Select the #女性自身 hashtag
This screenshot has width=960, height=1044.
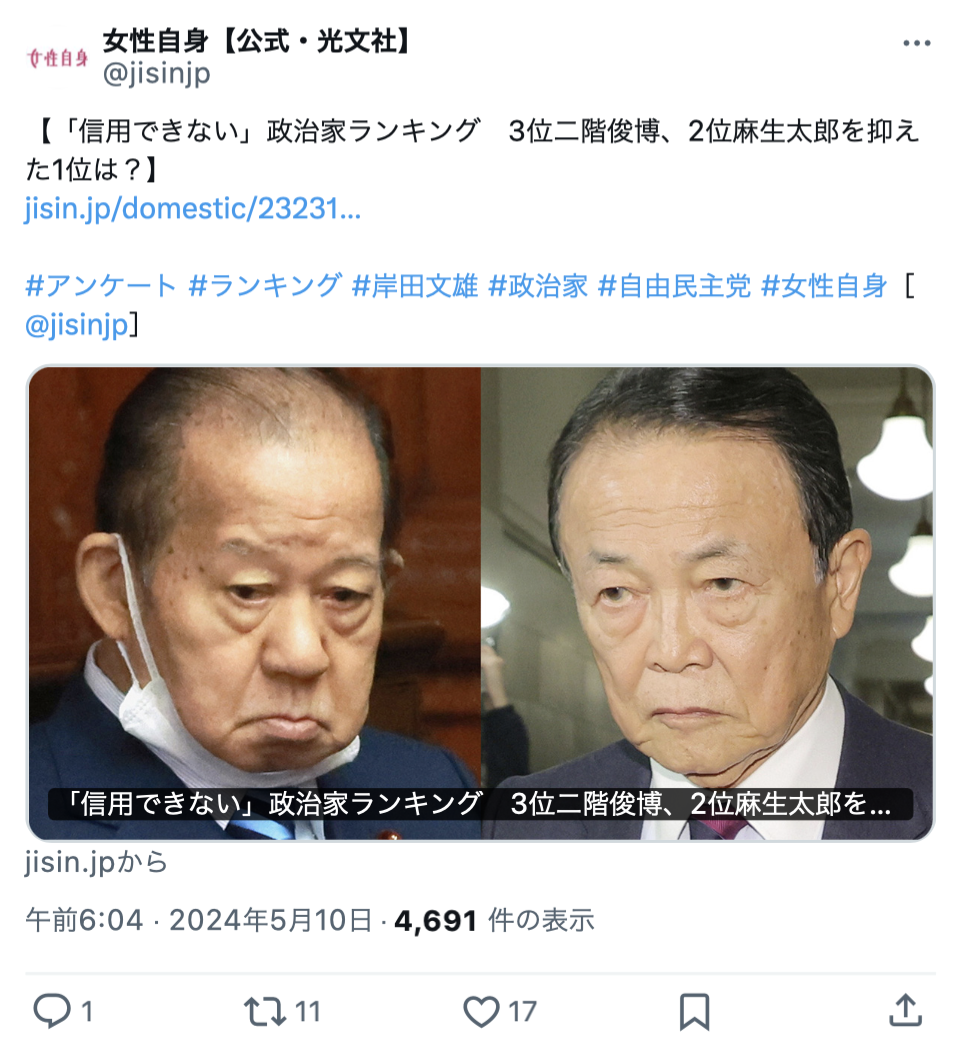[x=824, y=286]
